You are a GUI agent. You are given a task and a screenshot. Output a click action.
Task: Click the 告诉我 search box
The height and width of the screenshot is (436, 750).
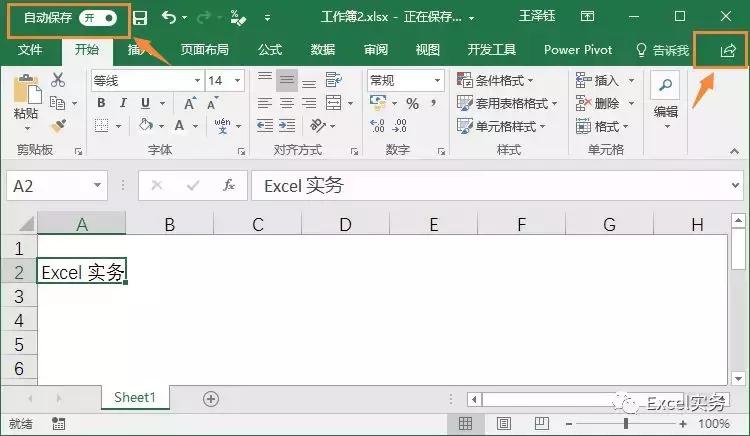pos(662,50)
